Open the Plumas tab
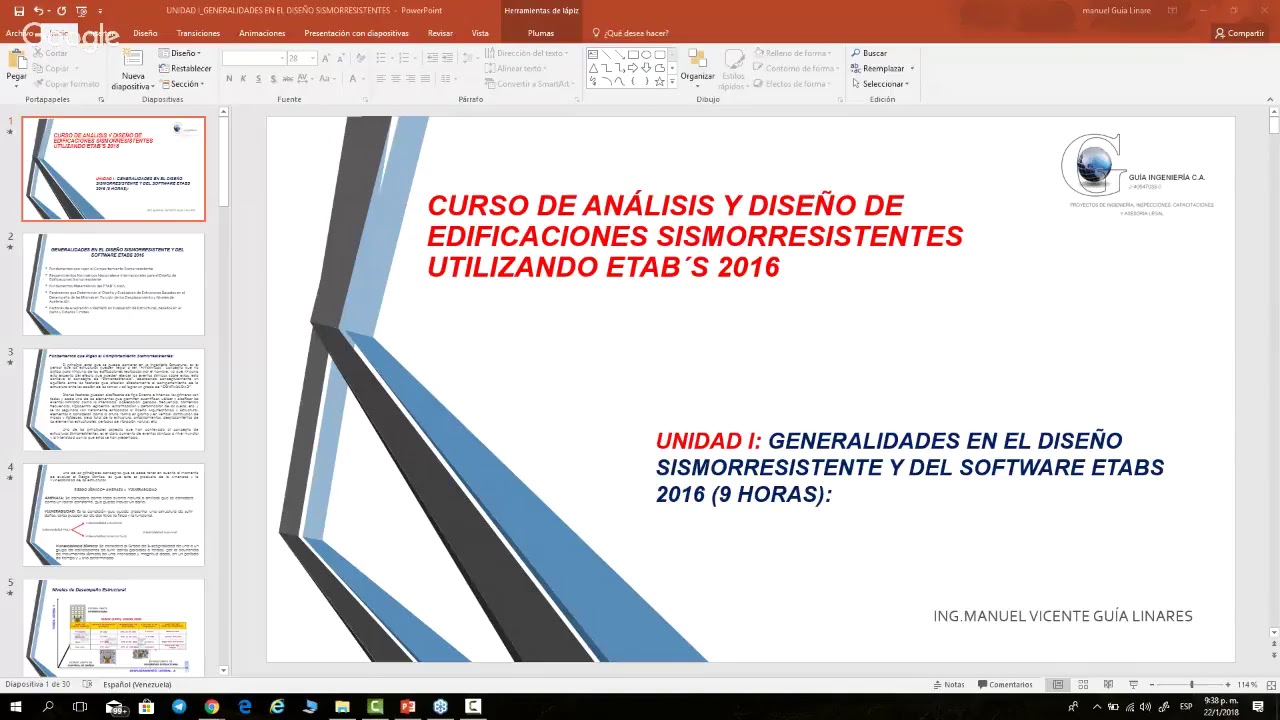This screenshot has height=720, width=1280. pyautogui.click(x=540, y=33)
